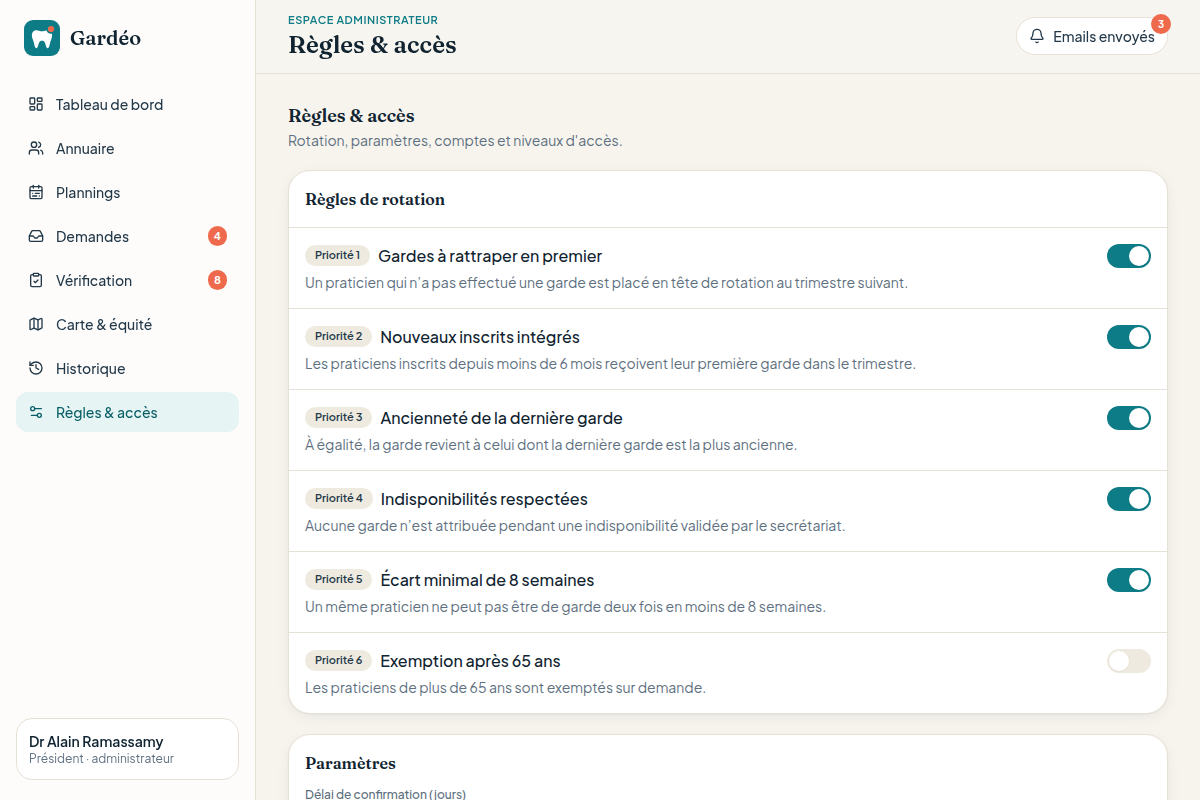Select Règles & accès menu item

coord(127,412)
